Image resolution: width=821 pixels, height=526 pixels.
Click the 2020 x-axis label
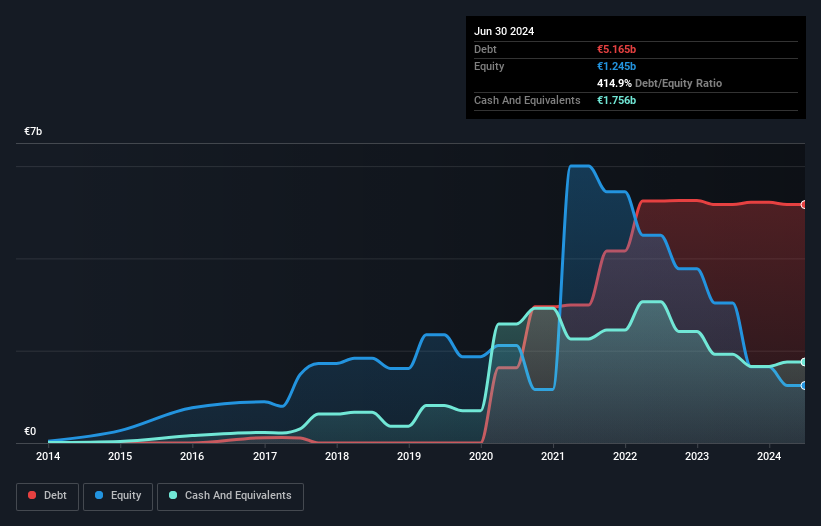[481, 456]
